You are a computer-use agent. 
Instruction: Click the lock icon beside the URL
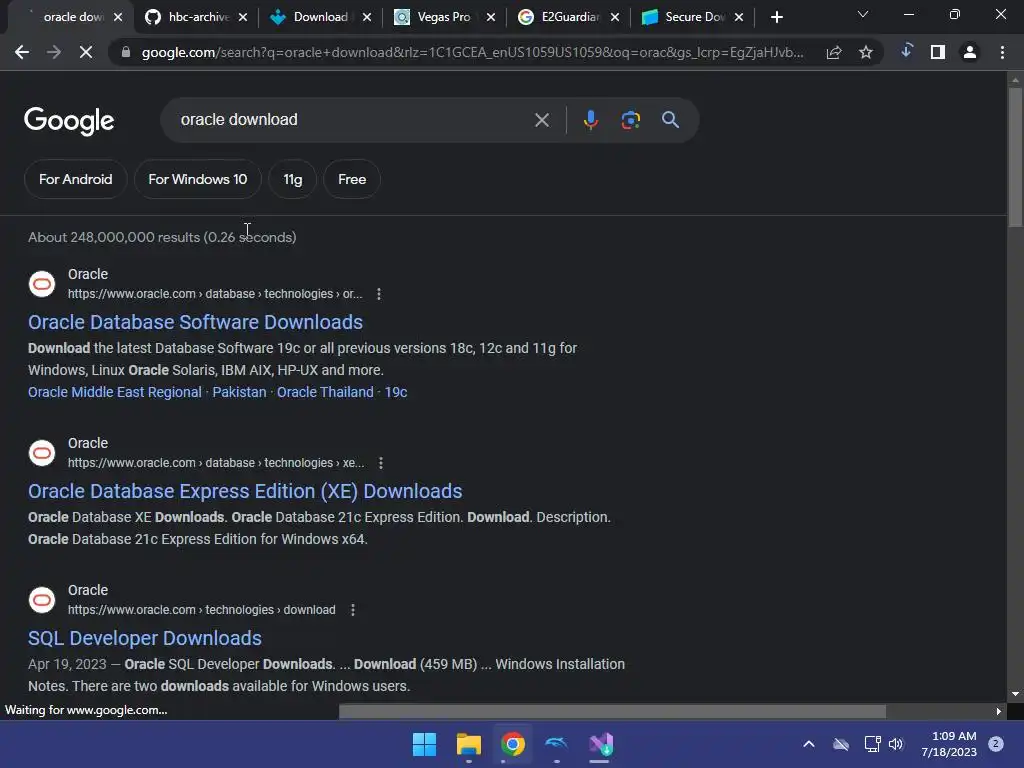(x=126, y=52)
